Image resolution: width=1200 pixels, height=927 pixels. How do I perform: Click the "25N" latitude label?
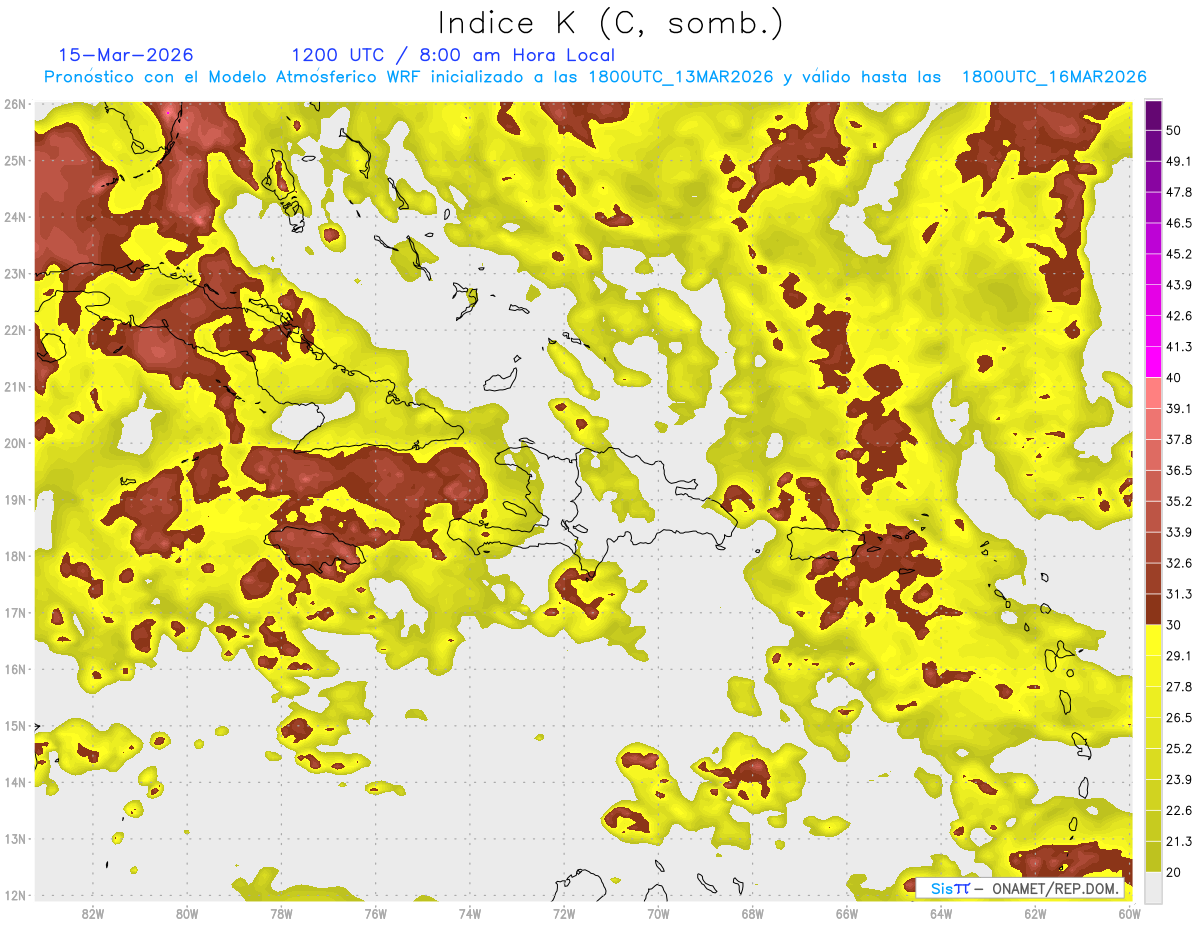pos(14,161)
